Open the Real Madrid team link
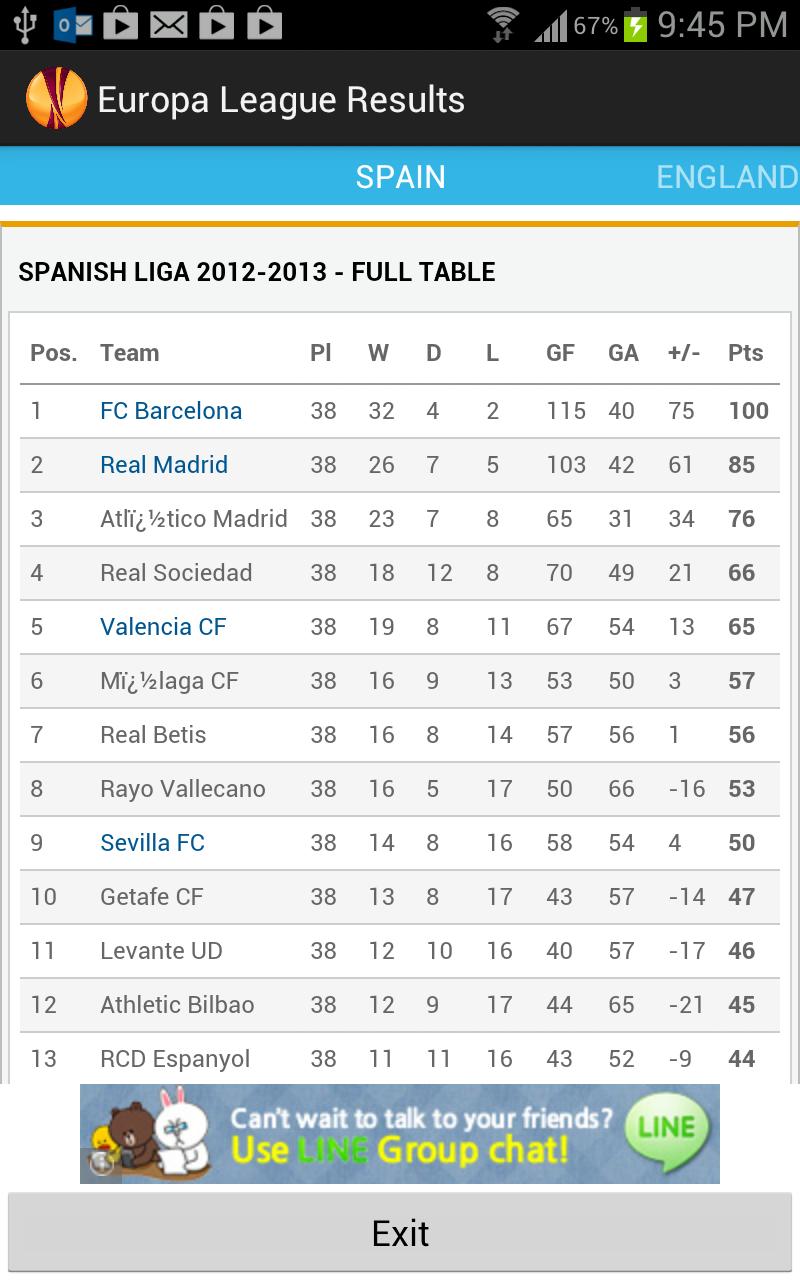This screenshot has width=800, height=1280. pos(164,465)
